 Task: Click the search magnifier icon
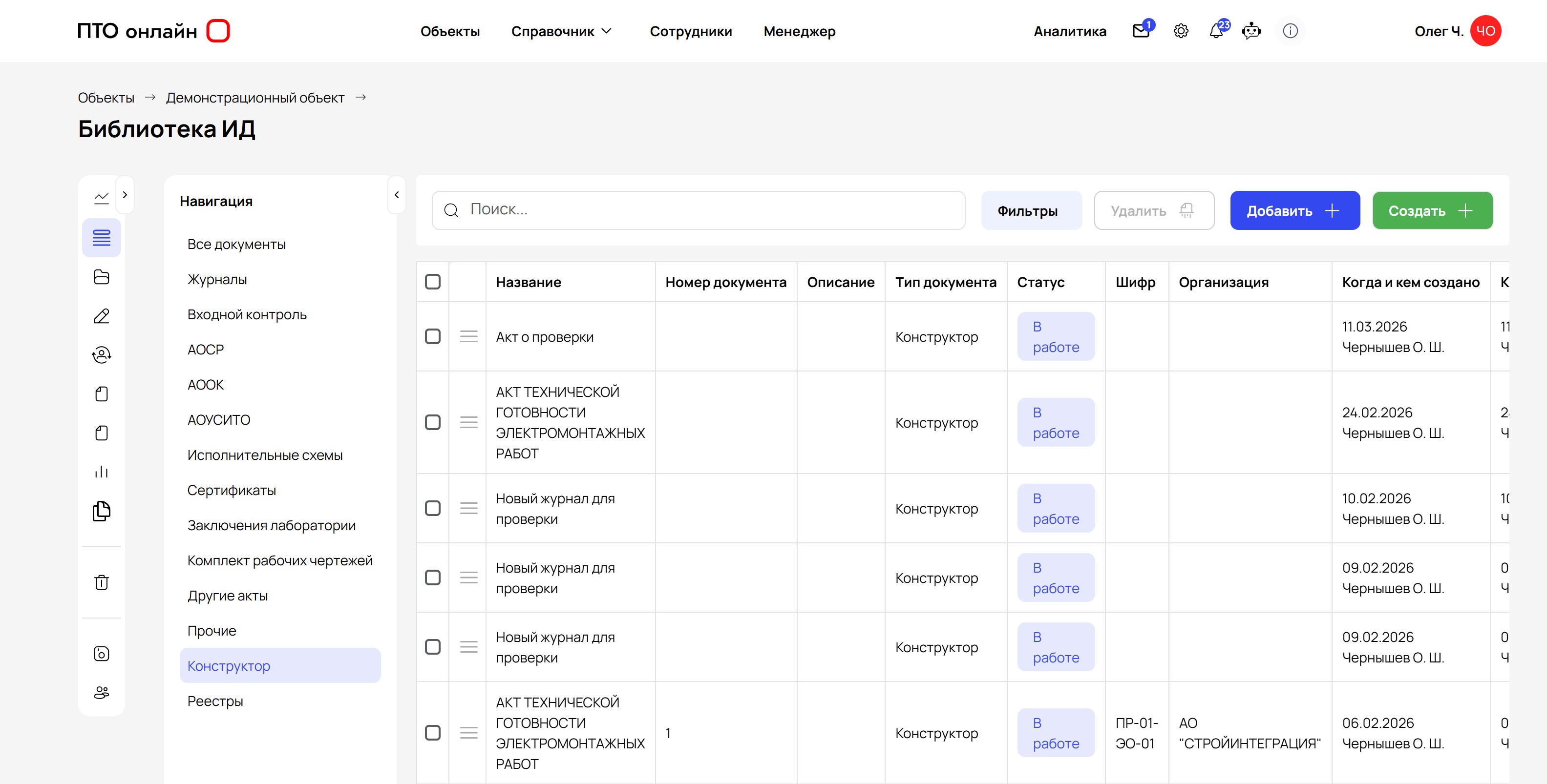[x=451, y=210]
